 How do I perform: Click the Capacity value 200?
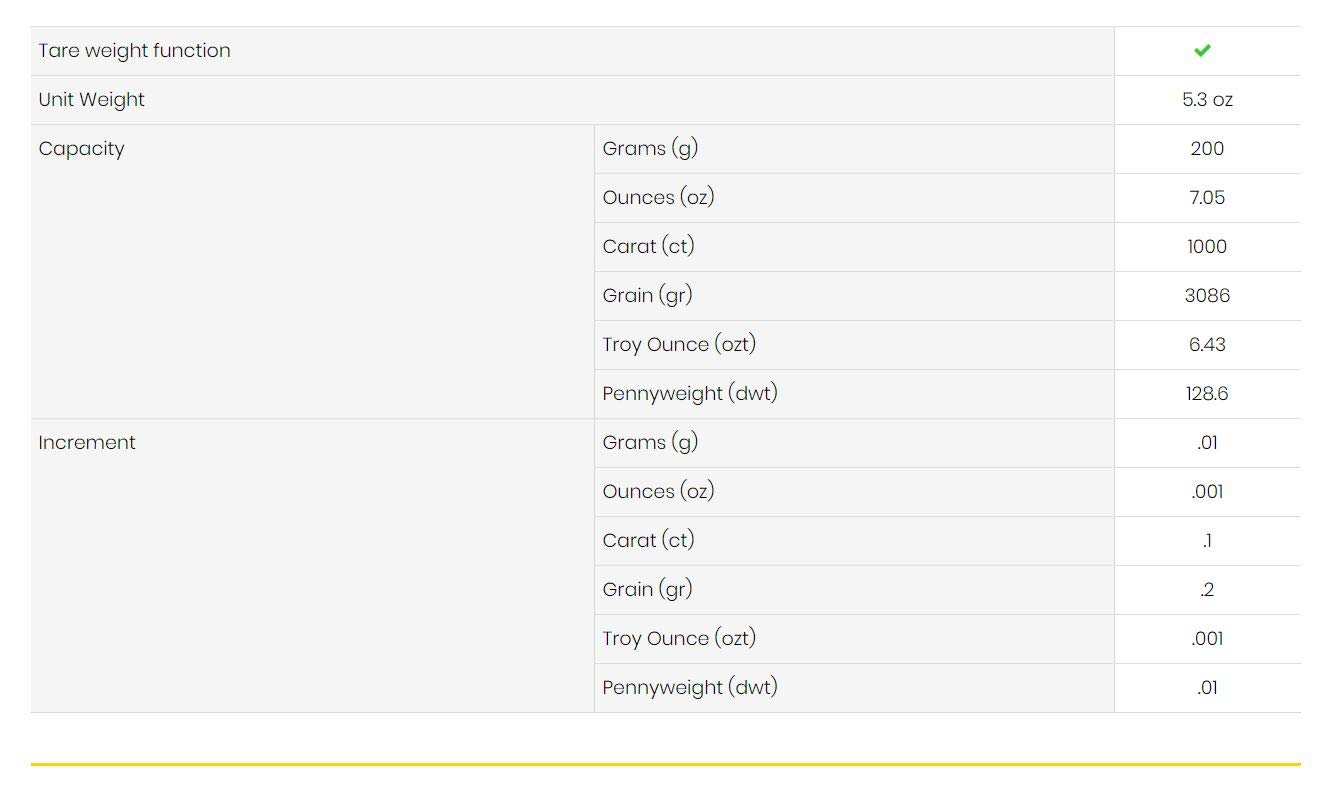[1207, 149]
